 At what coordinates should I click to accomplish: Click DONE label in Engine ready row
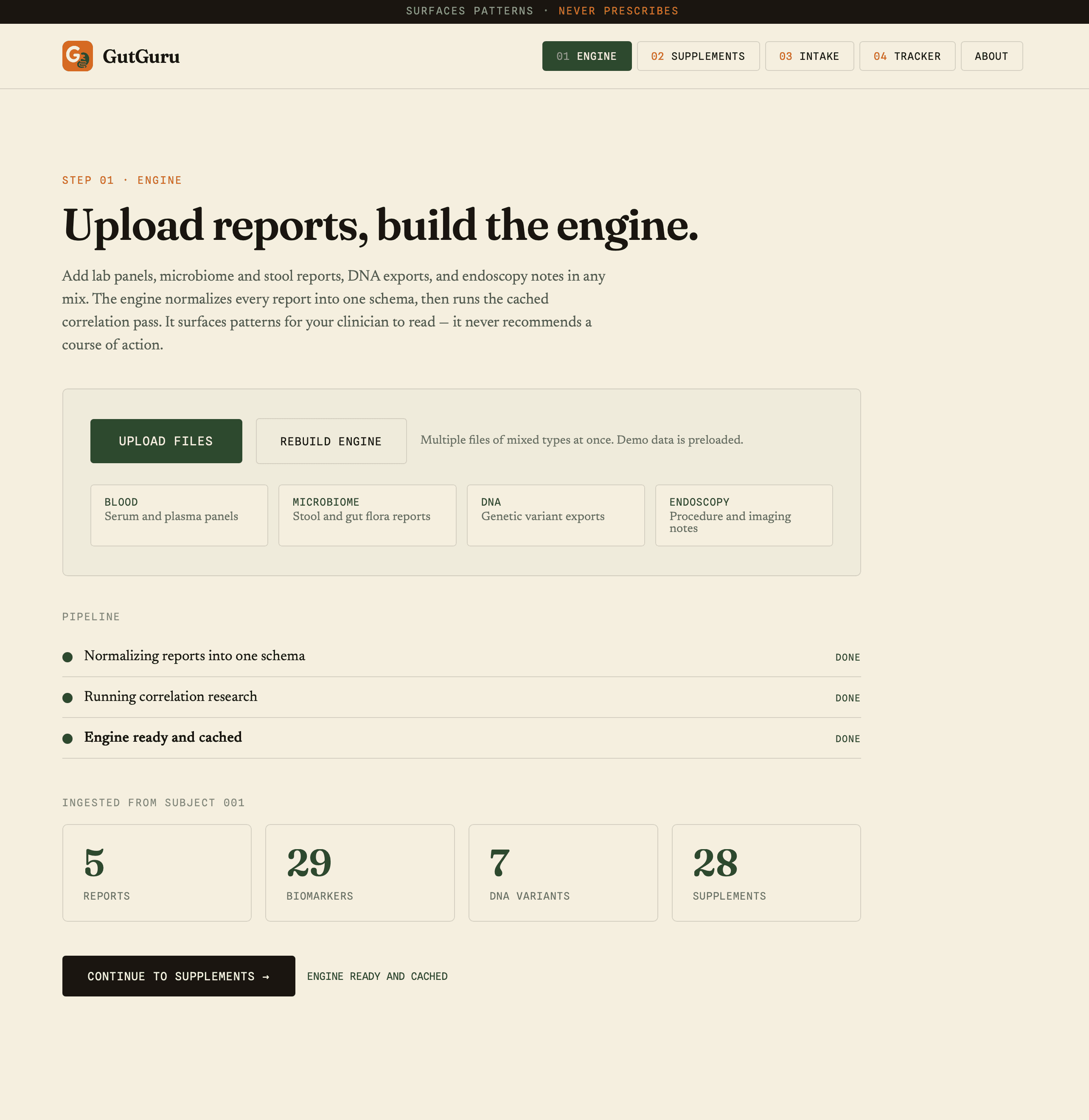848,739
